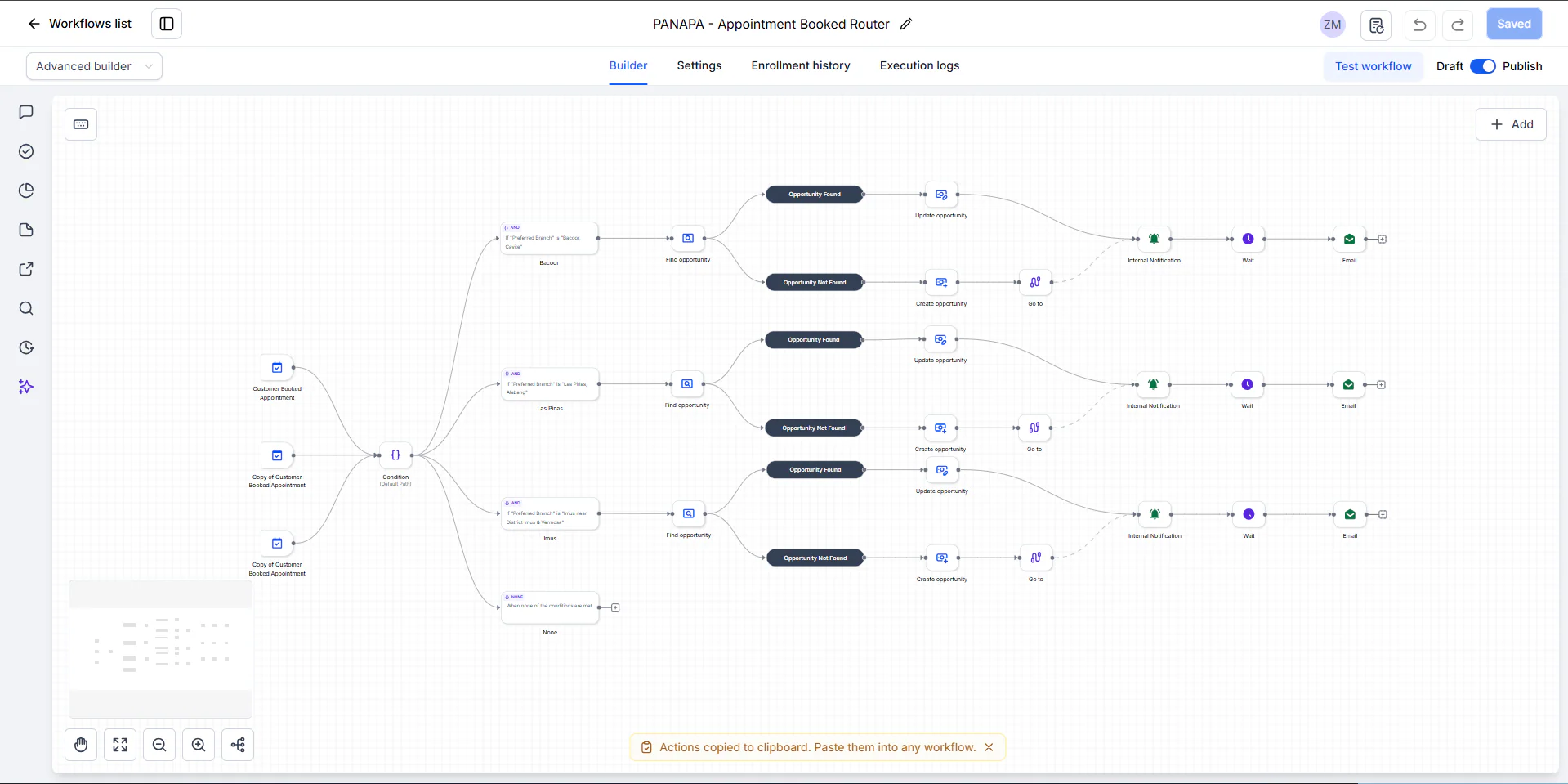
Task: Select Customer Booked Appointment trigger
Action: click(x=277, y=368)
